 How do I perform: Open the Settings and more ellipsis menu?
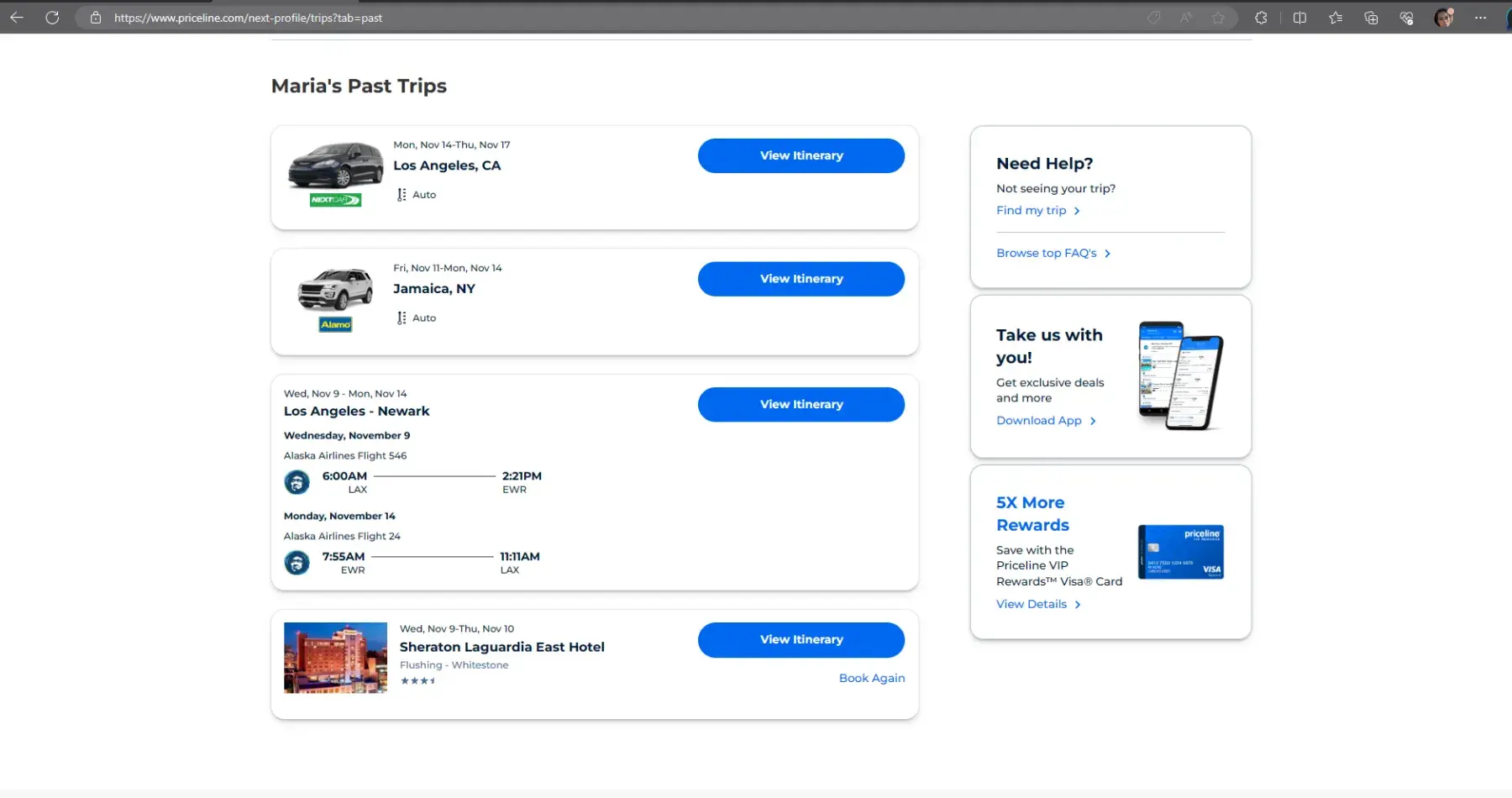[1480, 18]
